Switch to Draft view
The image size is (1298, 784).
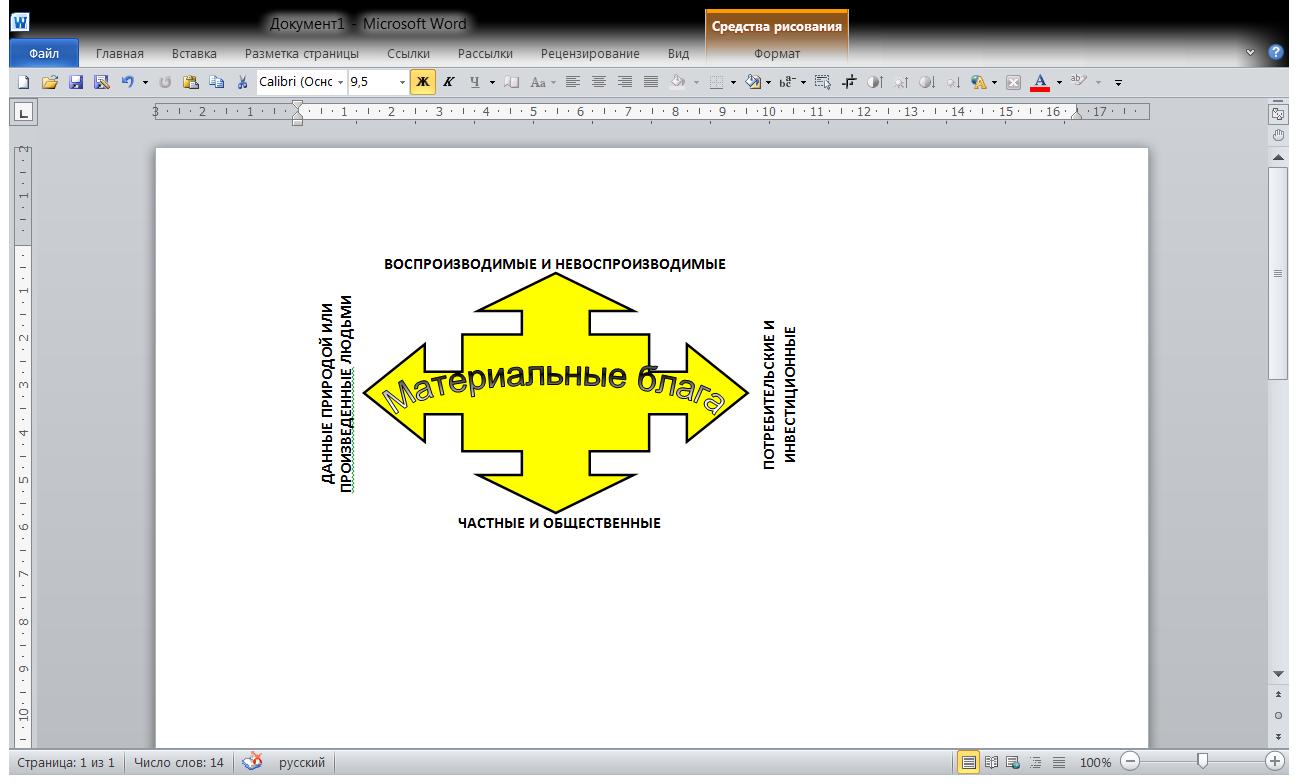(1059, 762)
